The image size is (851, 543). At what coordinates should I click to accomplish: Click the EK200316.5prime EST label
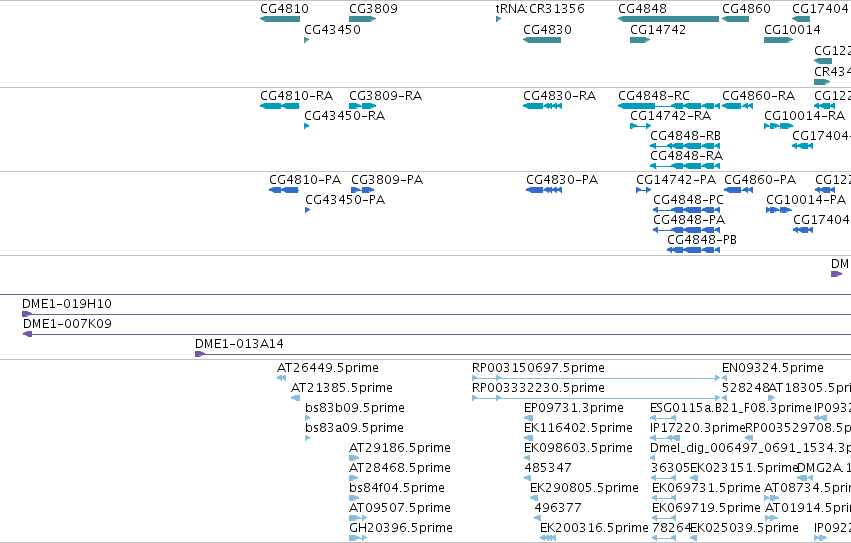[x=594, y=528]
